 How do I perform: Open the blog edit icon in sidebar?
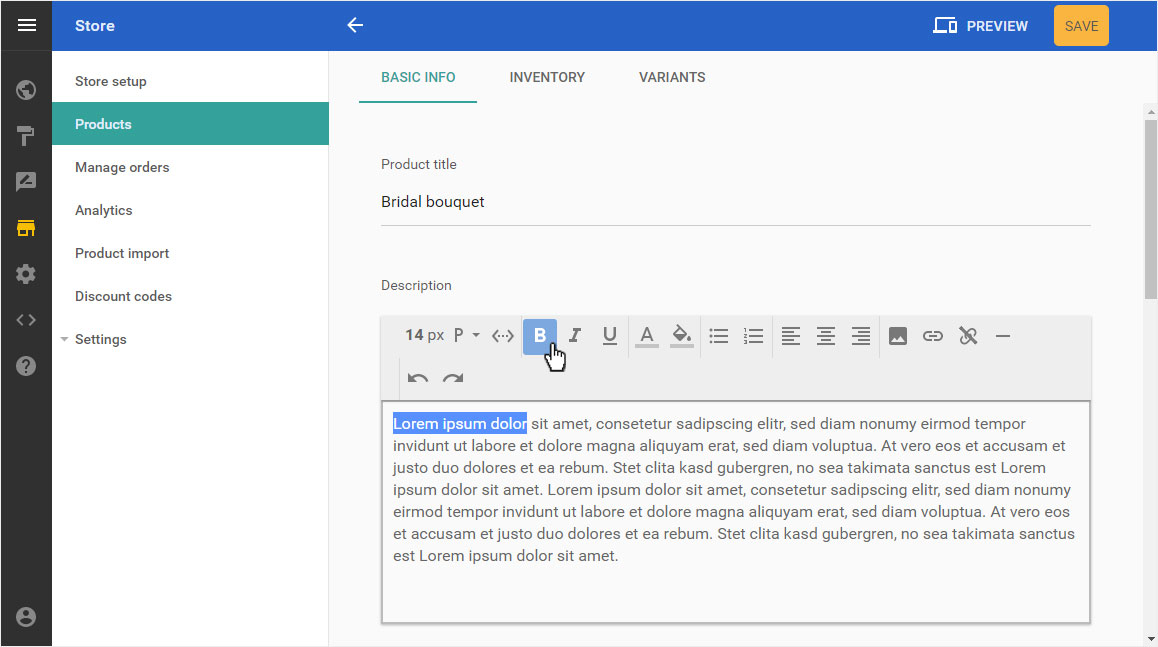(27, 182)
